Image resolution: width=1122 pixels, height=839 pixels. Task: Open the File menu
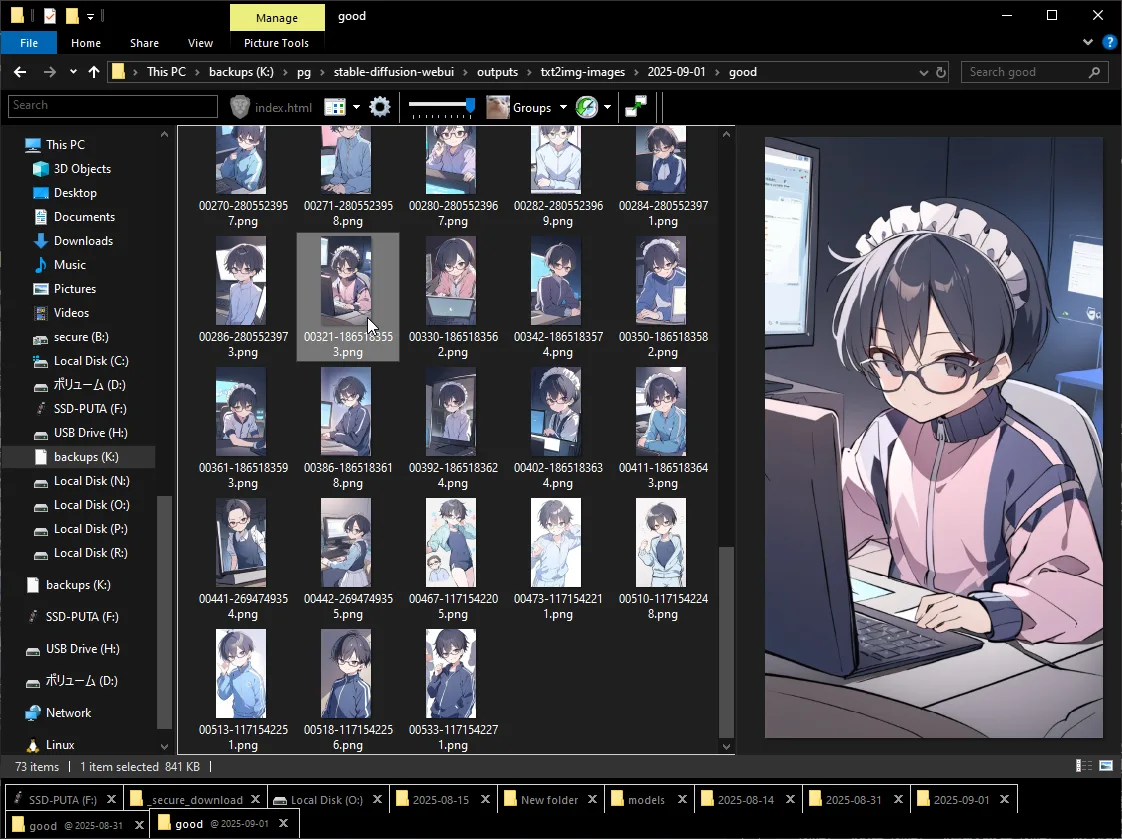pyautogui.click(x=29, y=43)
